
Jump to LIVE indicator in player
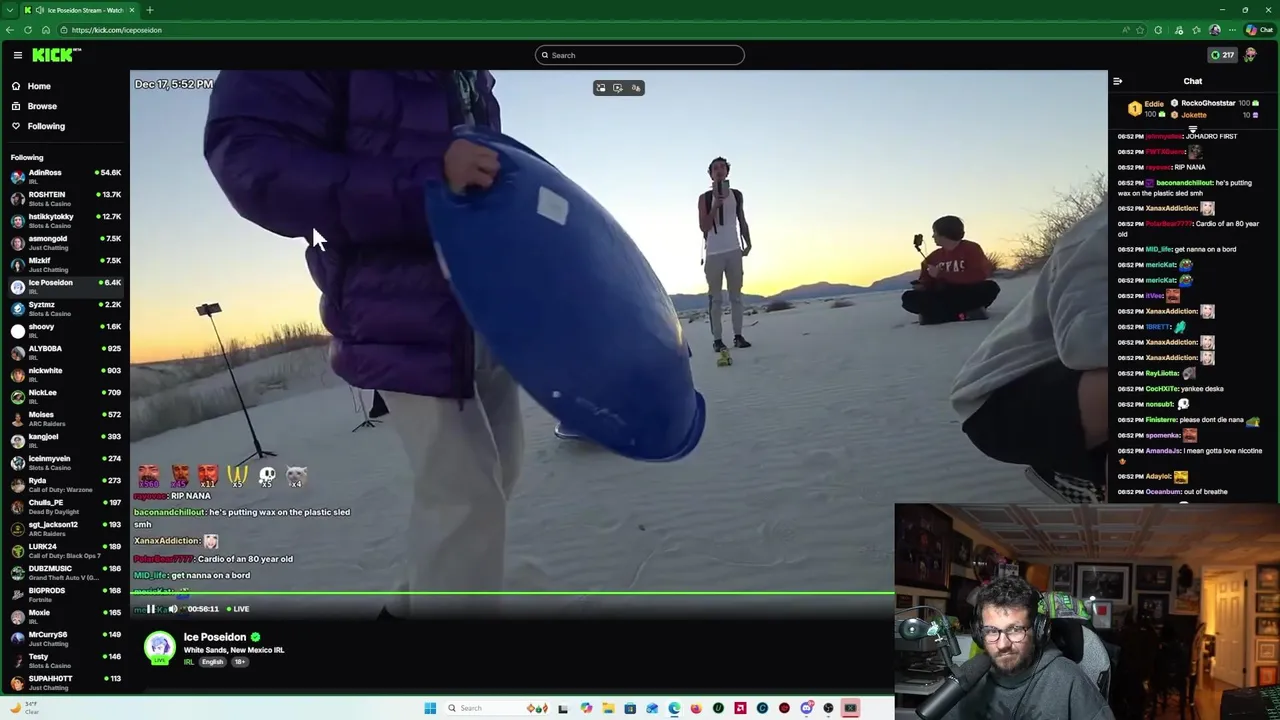tap(238, 608)
